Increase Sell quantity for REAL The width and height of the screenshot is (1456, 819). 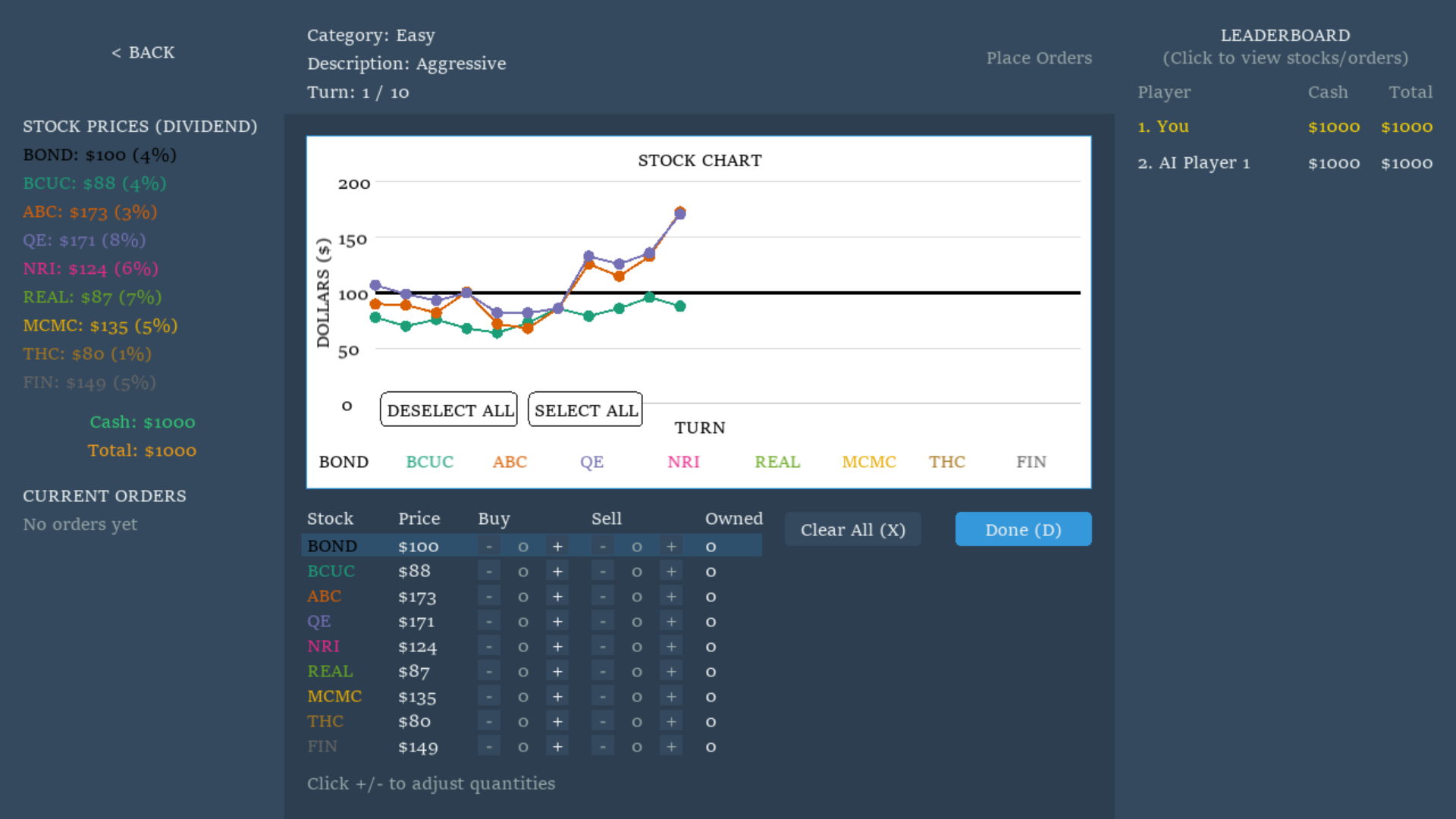tap(671, 671)
